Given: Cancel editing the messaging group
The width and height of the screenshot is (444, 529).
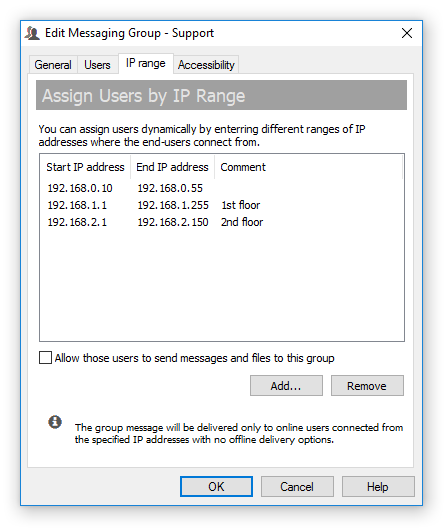Looking at the screenshot, I should point(297,486).
